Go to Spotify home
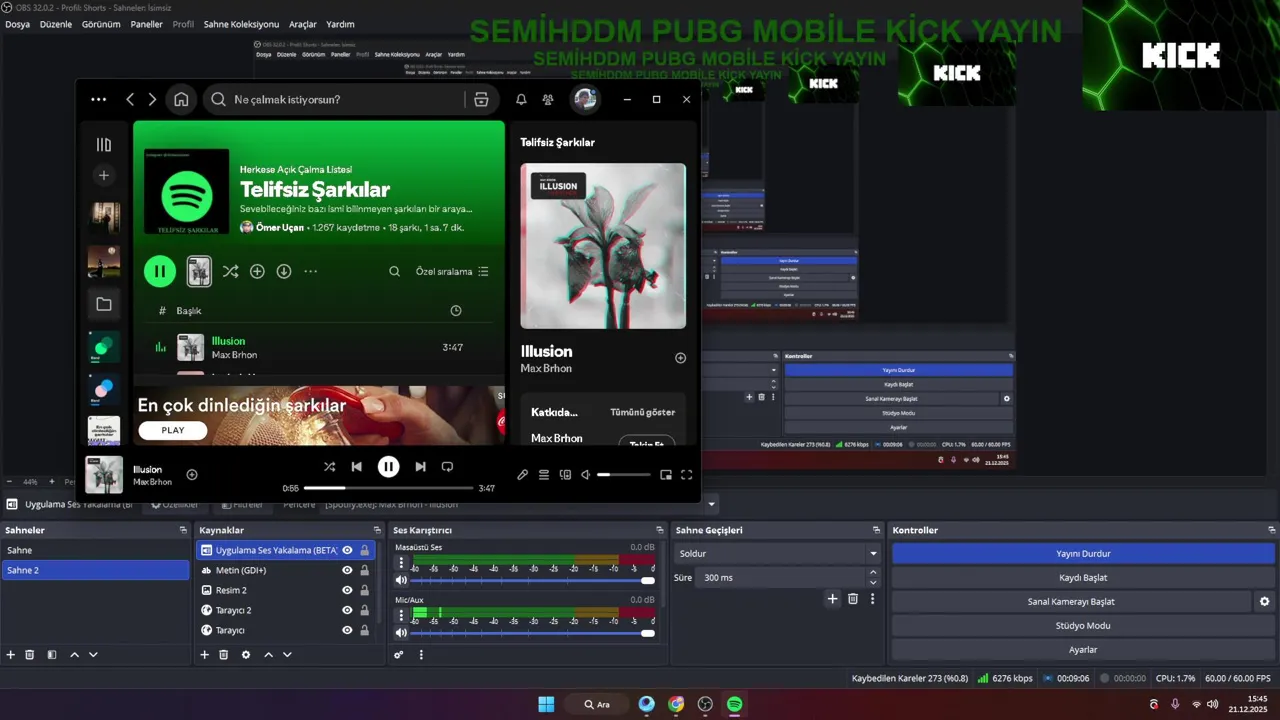 [181, 99]
